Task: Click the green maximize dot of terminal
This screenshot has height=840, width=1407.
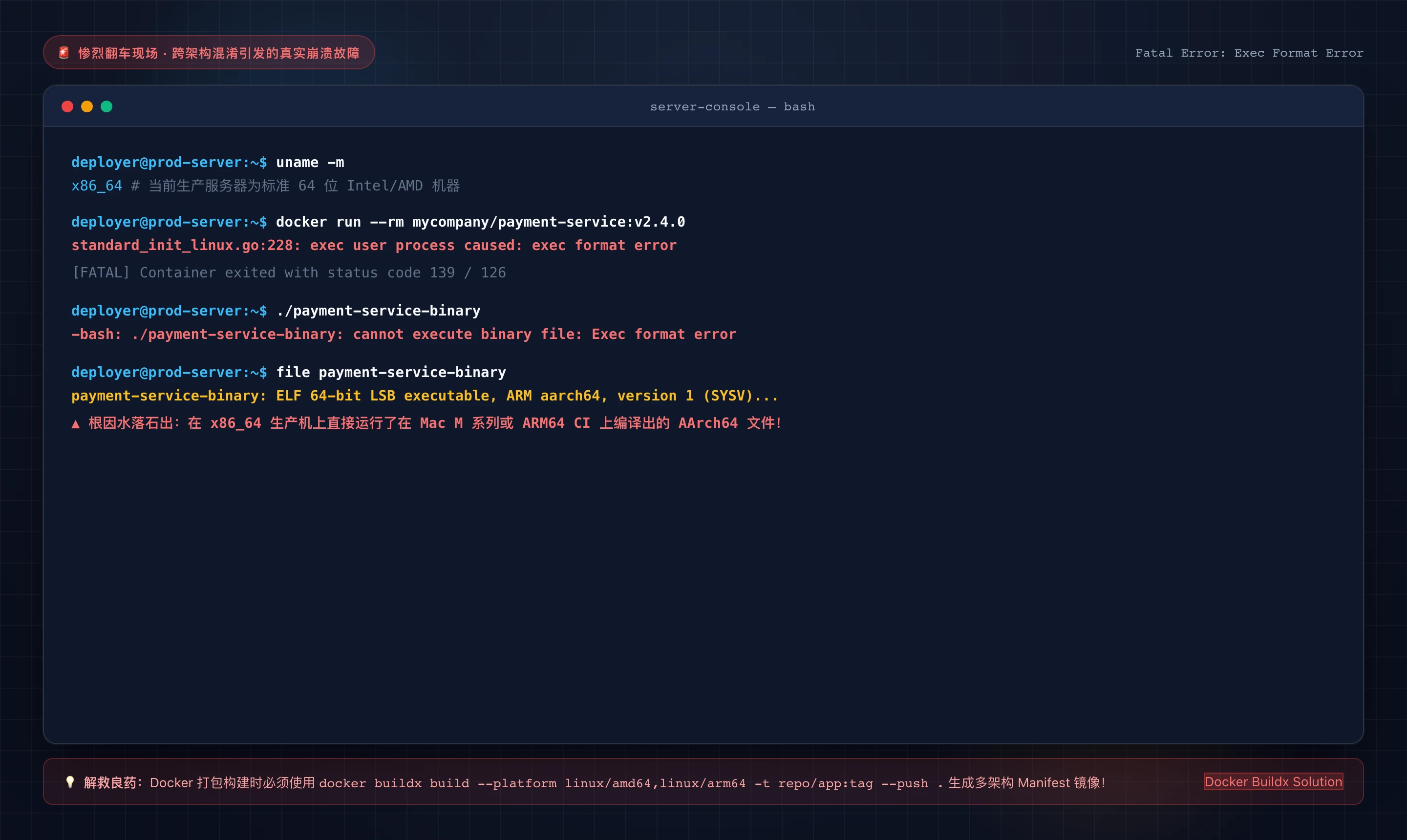Action: pyautogui.click(x=107, y=106)
